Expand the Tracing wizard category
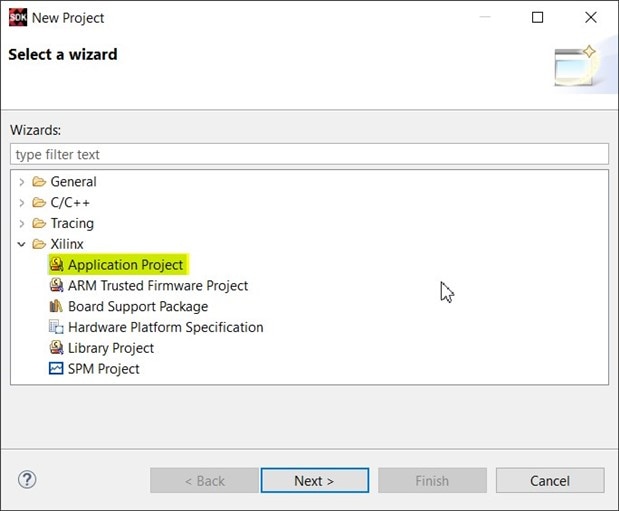 (x=22, y=224)
